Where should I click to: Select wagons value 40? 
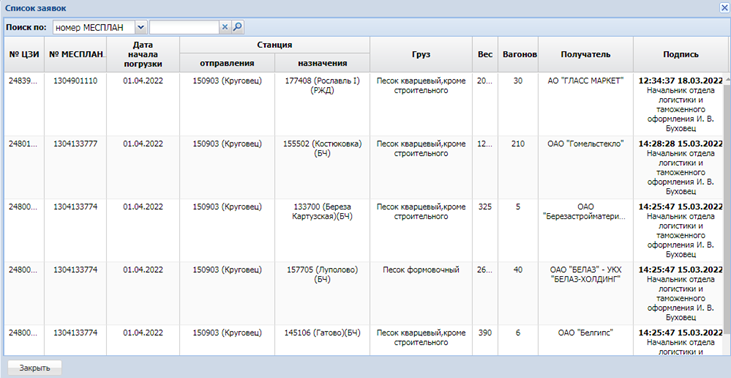[x=518, y=269]
